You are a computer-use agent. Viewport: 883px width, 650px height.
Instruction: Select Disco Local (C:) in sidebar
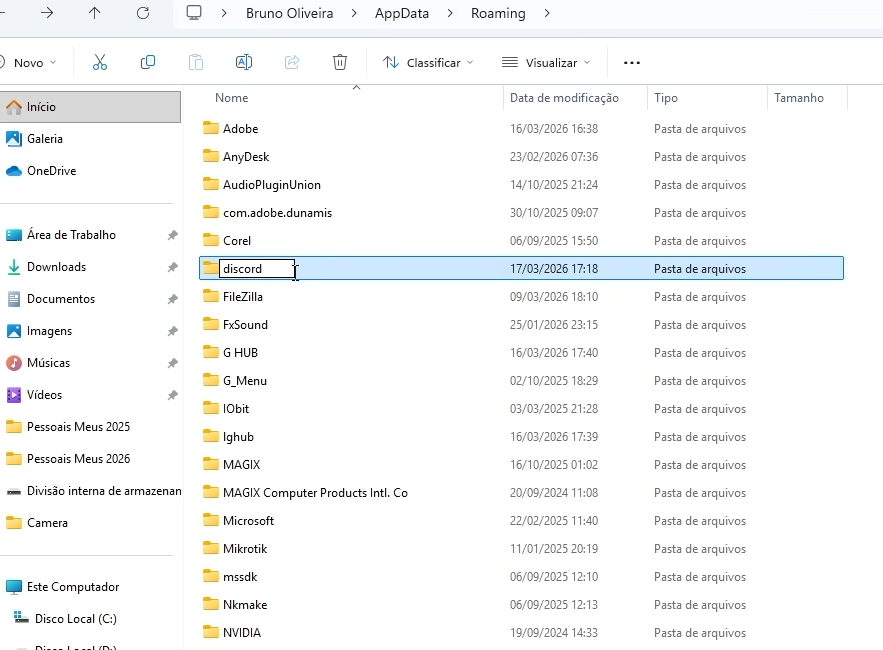(75, 619)
